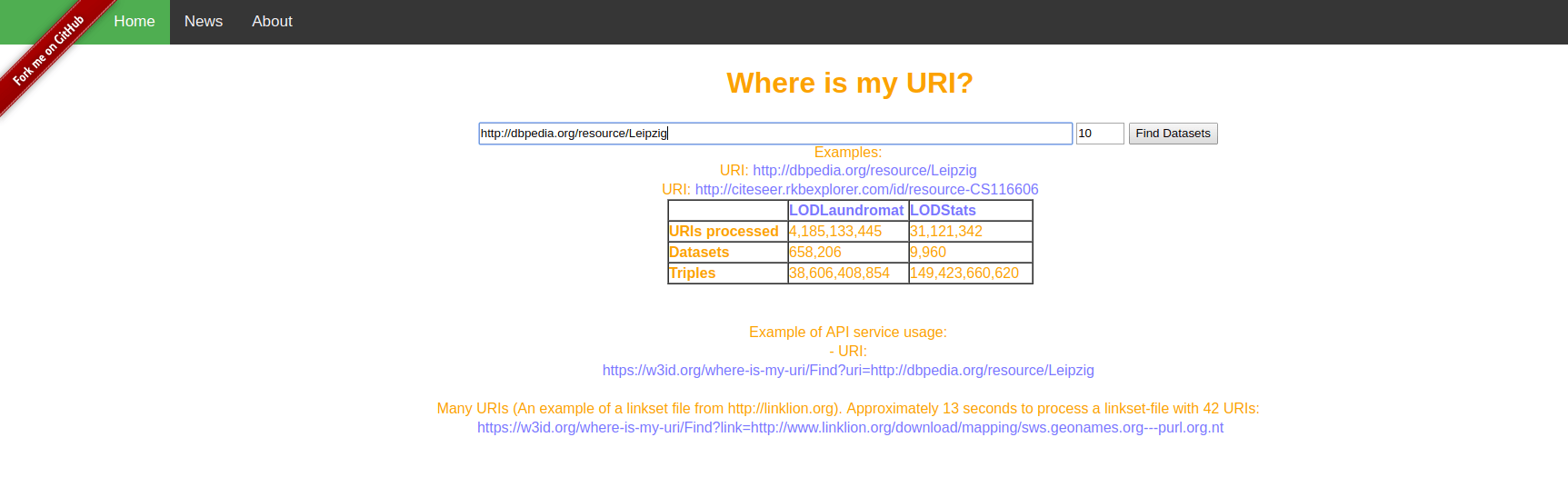Open the citeseer rkbexplorer example URI link

click(x=866, y=190)
